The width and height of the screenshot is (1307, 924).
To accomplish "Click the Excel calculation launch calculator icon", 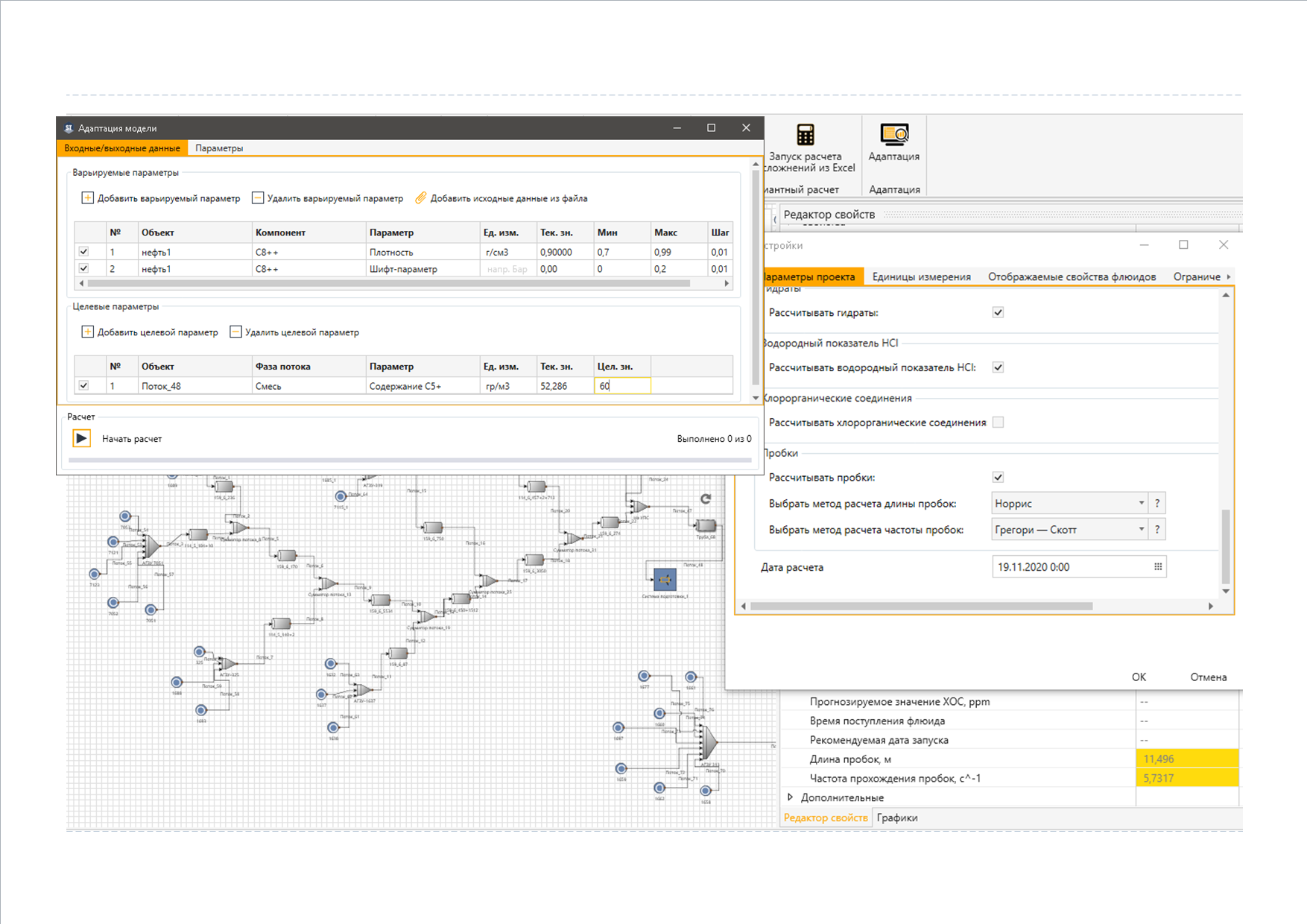I will pos(806,135).
